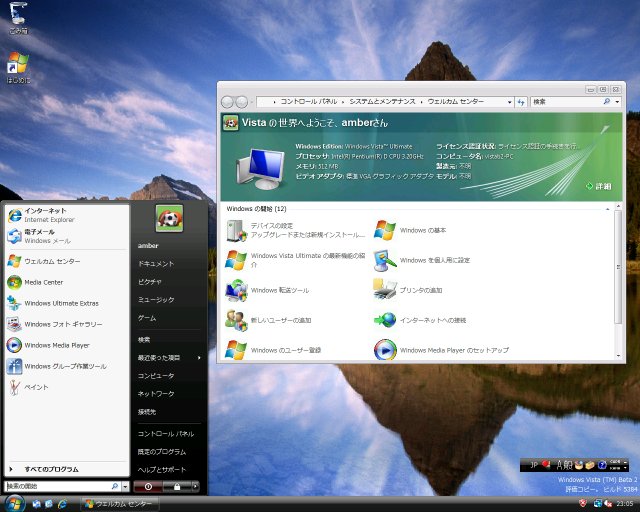
Task: Click the refresh button by address bar
Action: (521, 102)
